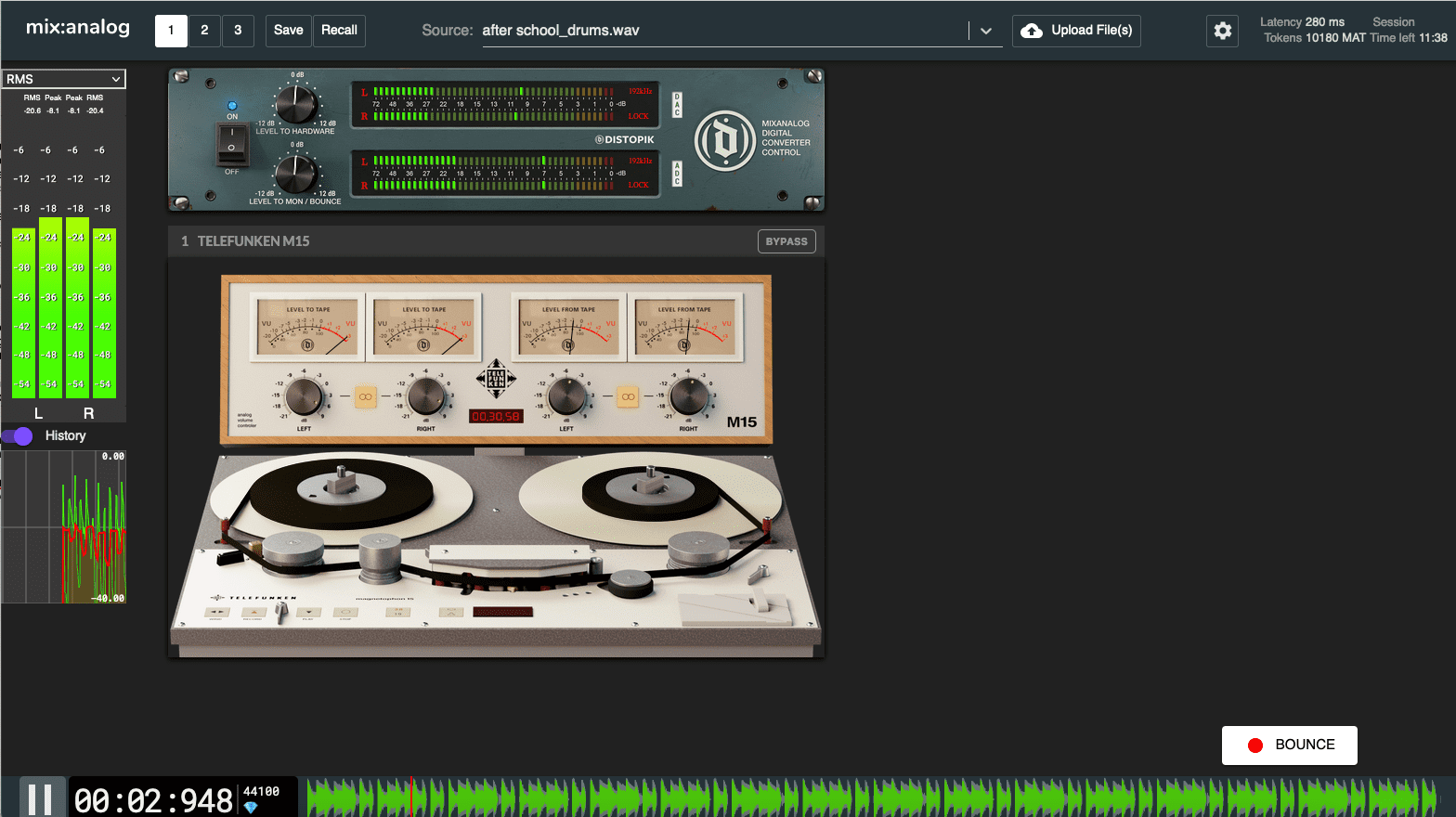Screen dimensions: 1456x817
Task: Pause playback with the pause button
Action: 40,798
